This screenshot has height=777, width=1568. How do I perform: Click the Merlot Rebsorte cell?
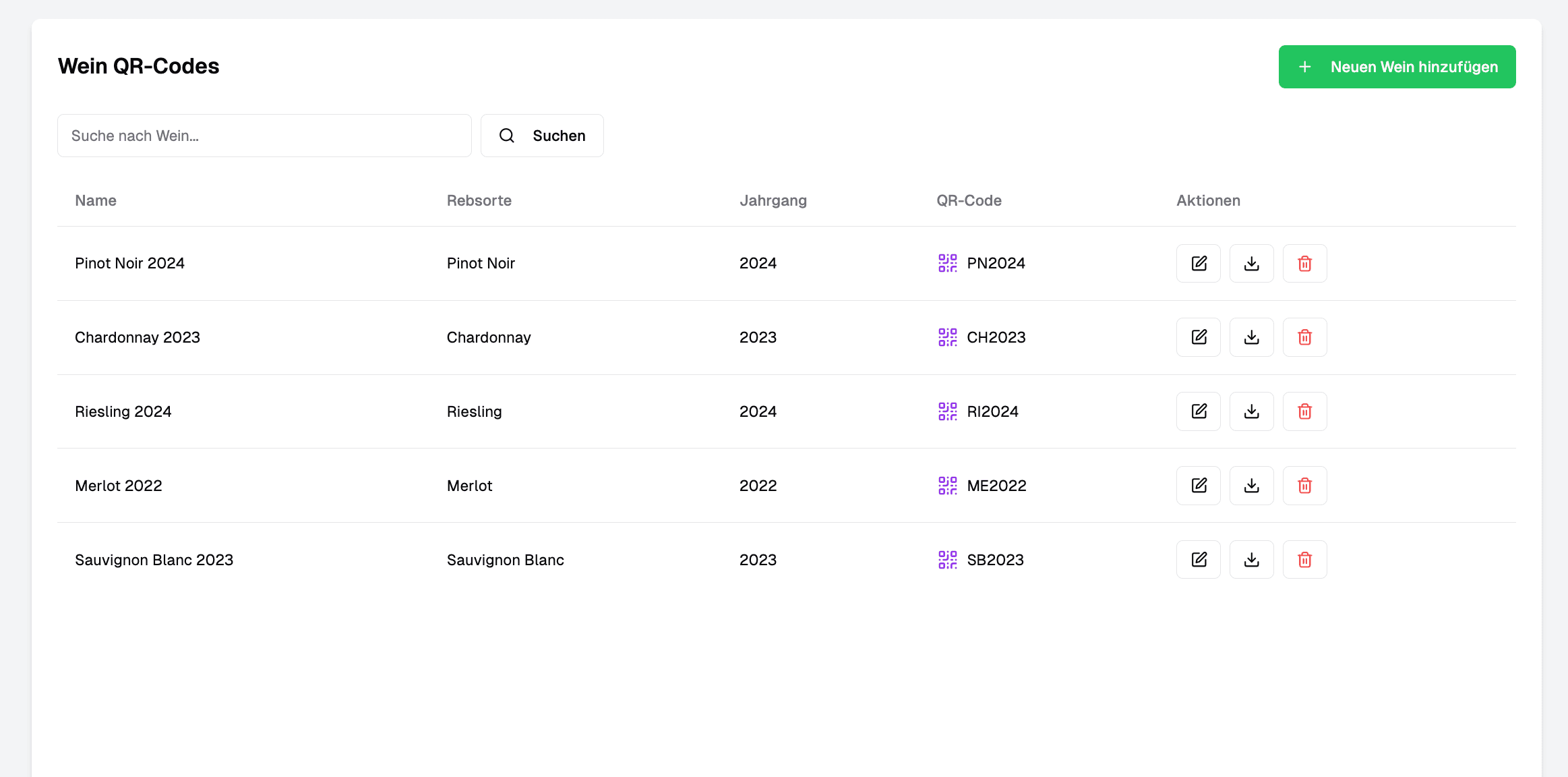pos(470,486)
